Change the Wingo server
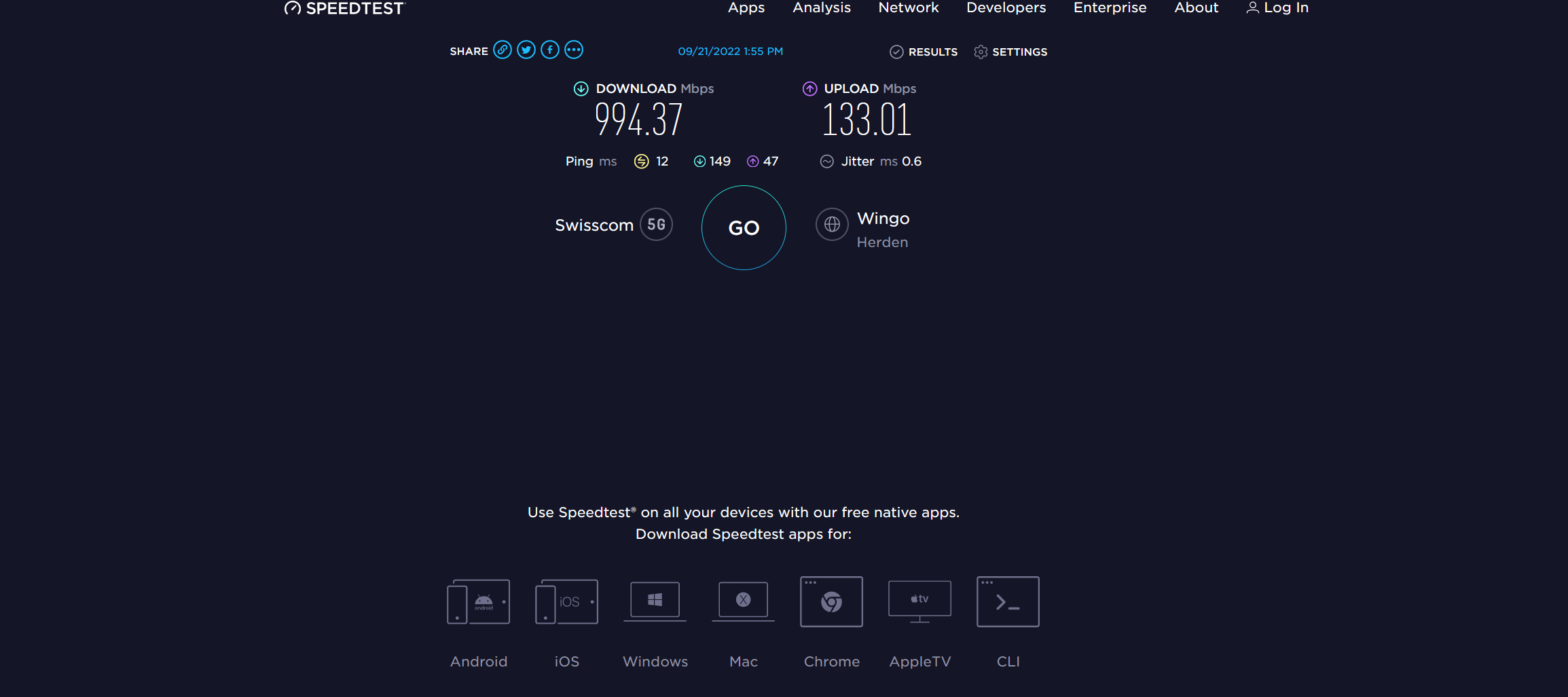 [883, 219]
